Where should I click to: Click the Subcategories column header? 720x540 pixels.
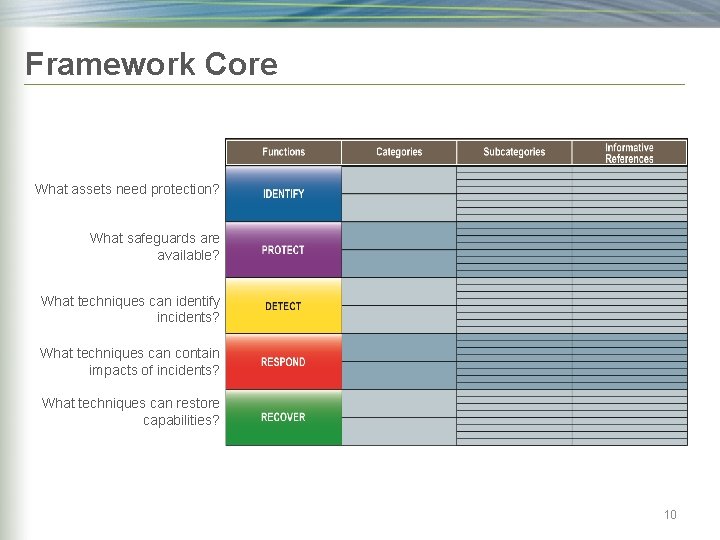(x=514, y=152)
